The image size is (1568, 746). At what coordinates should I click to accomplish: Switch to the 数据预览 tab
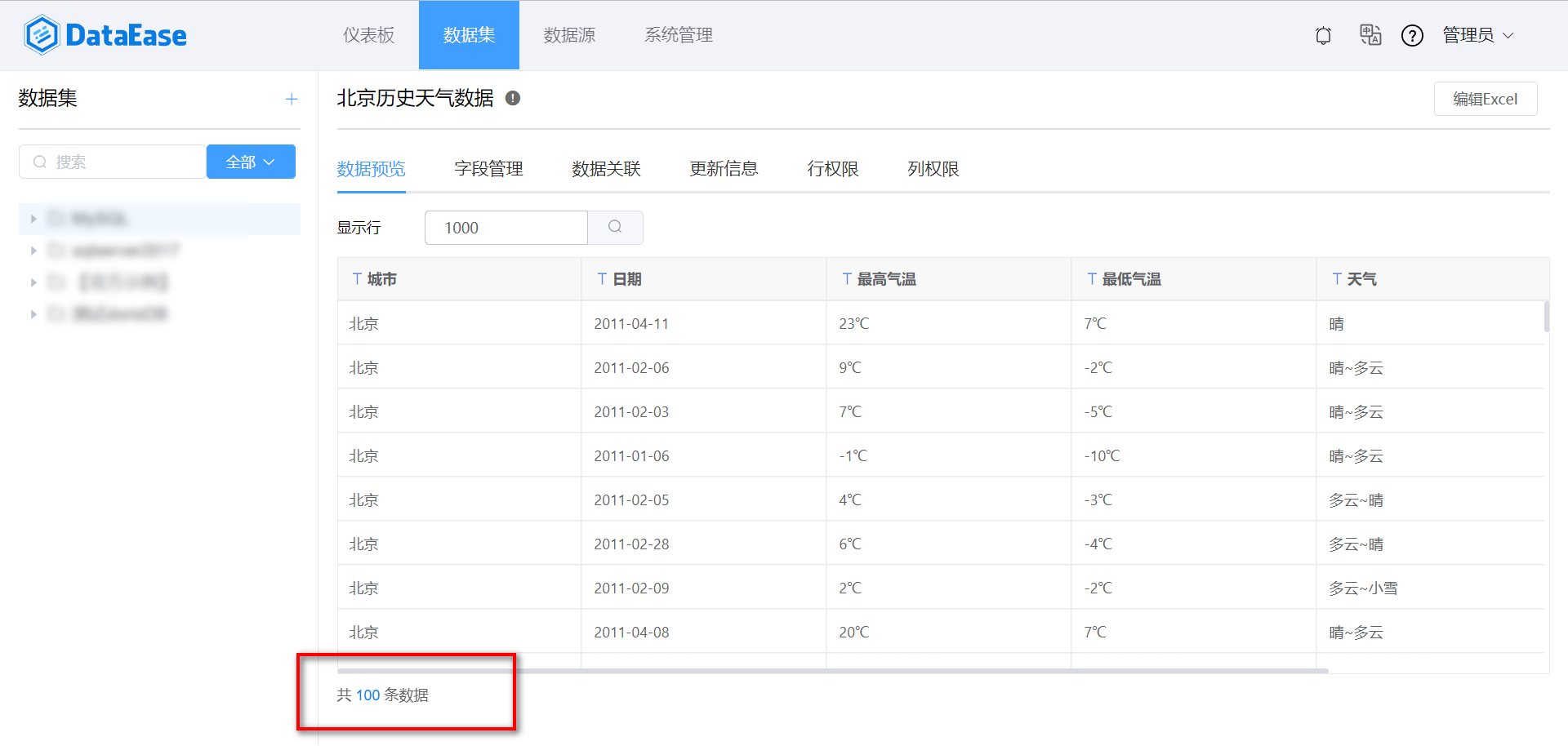point(372,169)
